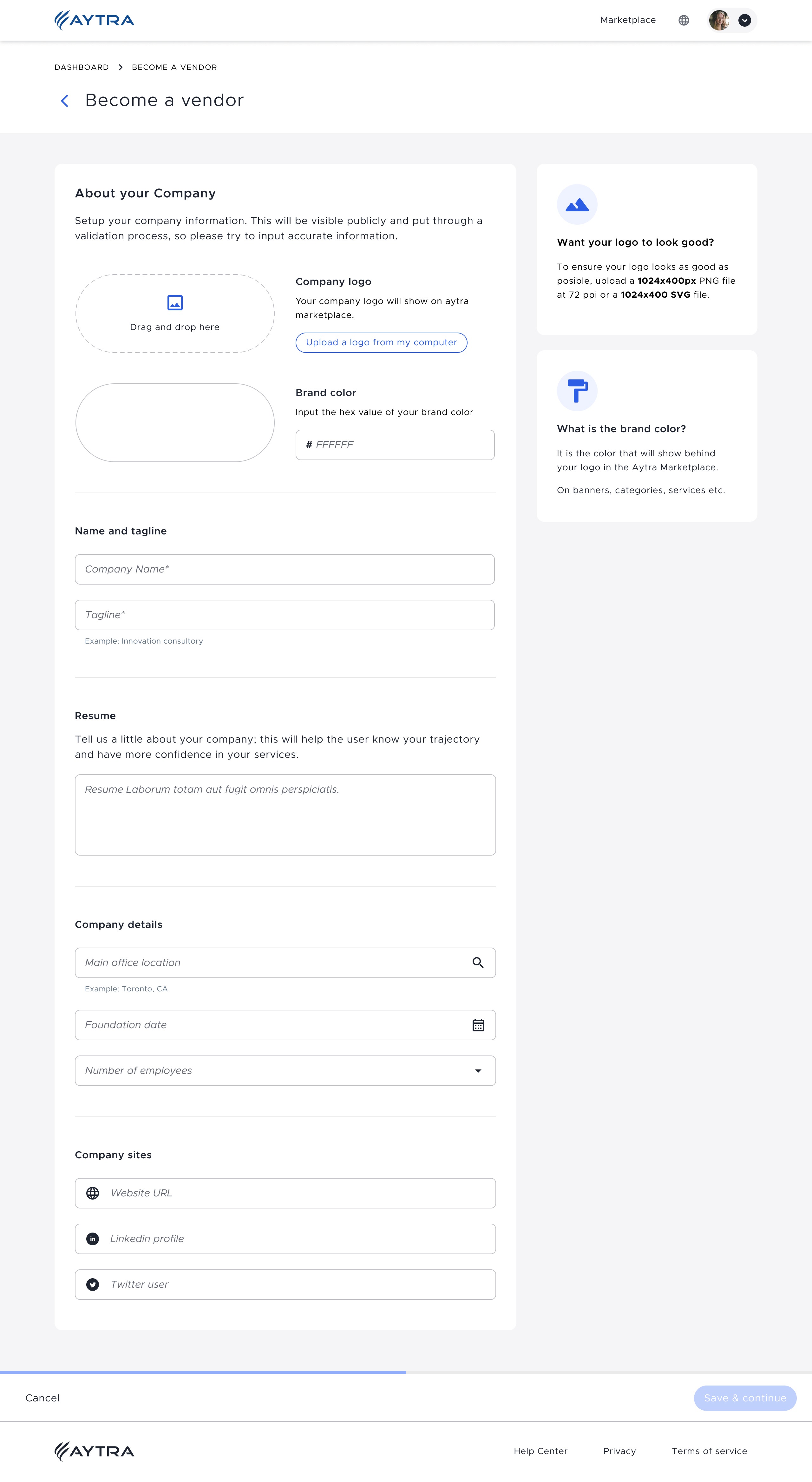The width and height of the screenshot is (812, 1482).
Task: Click the user avatar photo
Action: 719,20
